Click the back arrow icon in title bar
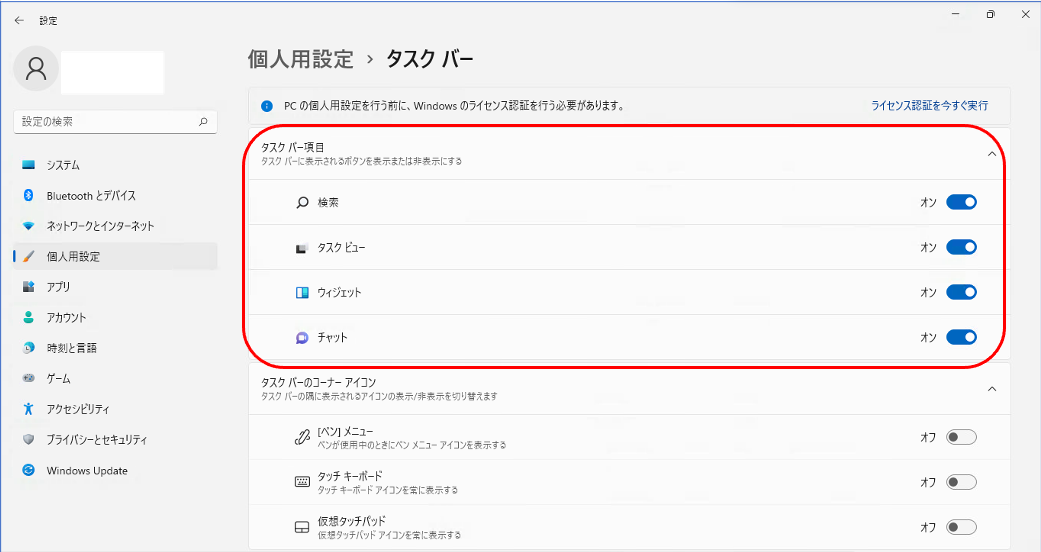This screenshot has height=552, width=1041. (x=19, y=21)
